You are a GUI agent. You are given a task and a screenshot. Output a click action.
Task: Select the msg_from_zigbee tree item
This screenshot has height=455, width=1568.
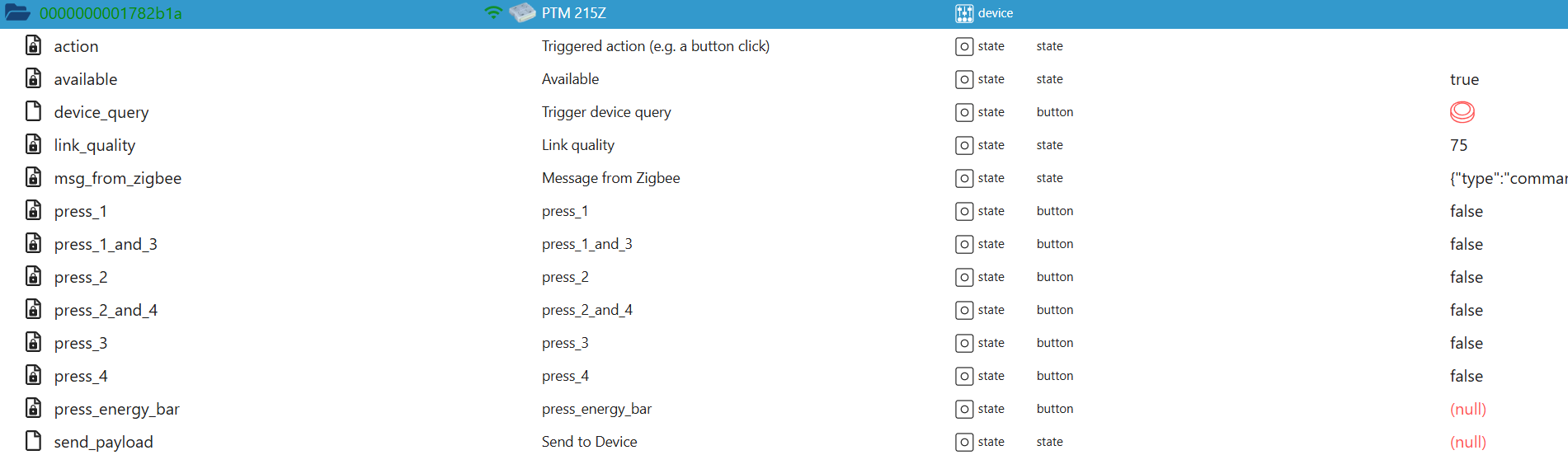click(x=117, y=178)
